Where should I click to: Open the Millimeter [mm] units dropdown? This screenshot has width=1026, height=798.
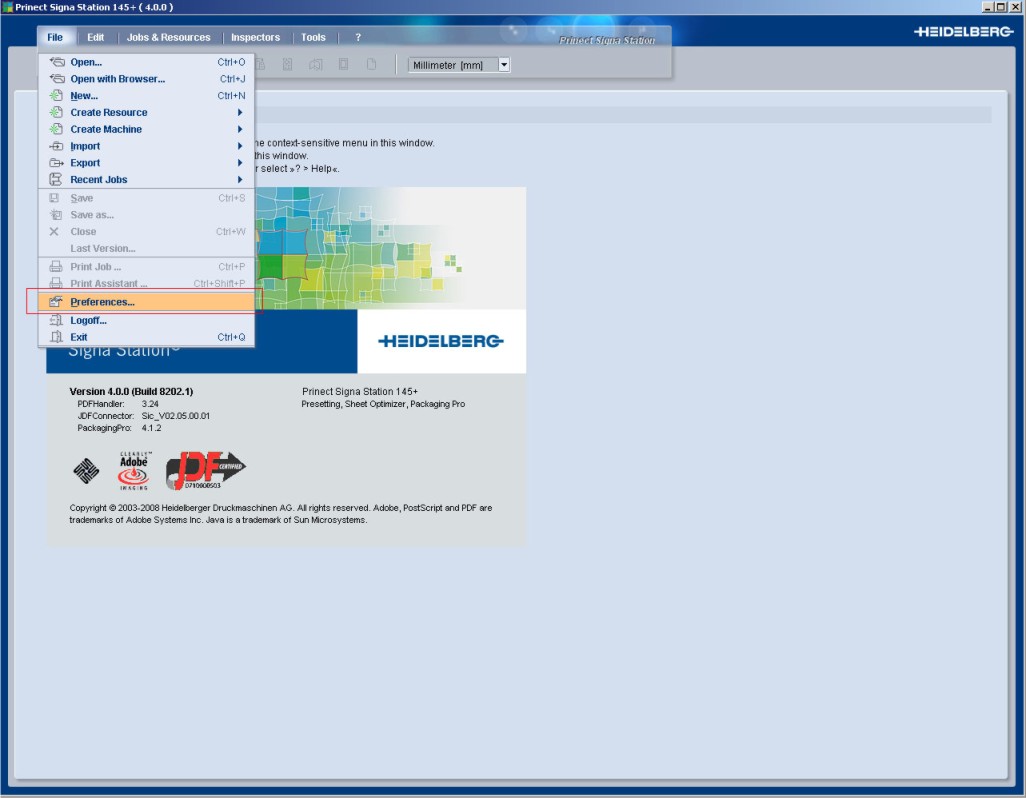[x=504, y=65]
